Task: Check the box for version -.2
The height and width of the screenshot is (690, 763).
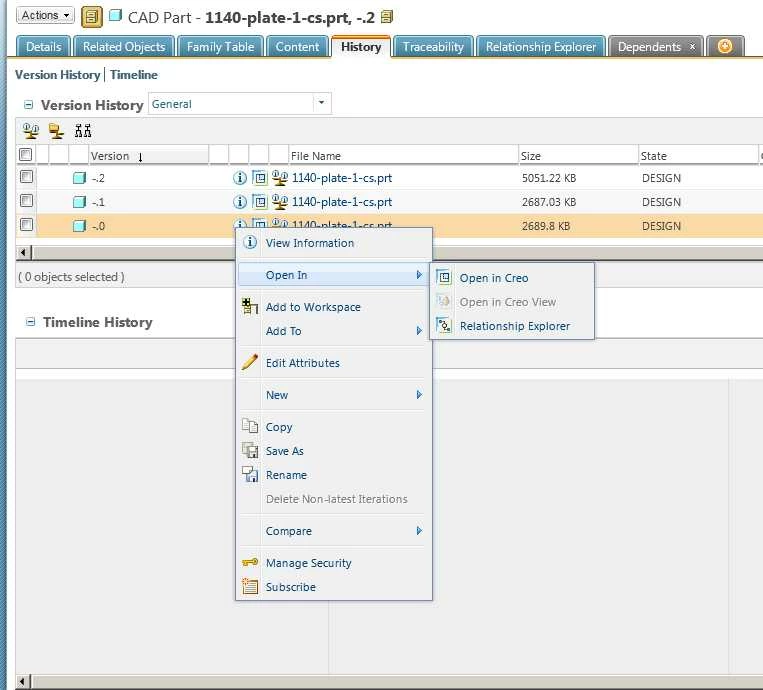Action: pyautogui.click(x=27, y=177)
